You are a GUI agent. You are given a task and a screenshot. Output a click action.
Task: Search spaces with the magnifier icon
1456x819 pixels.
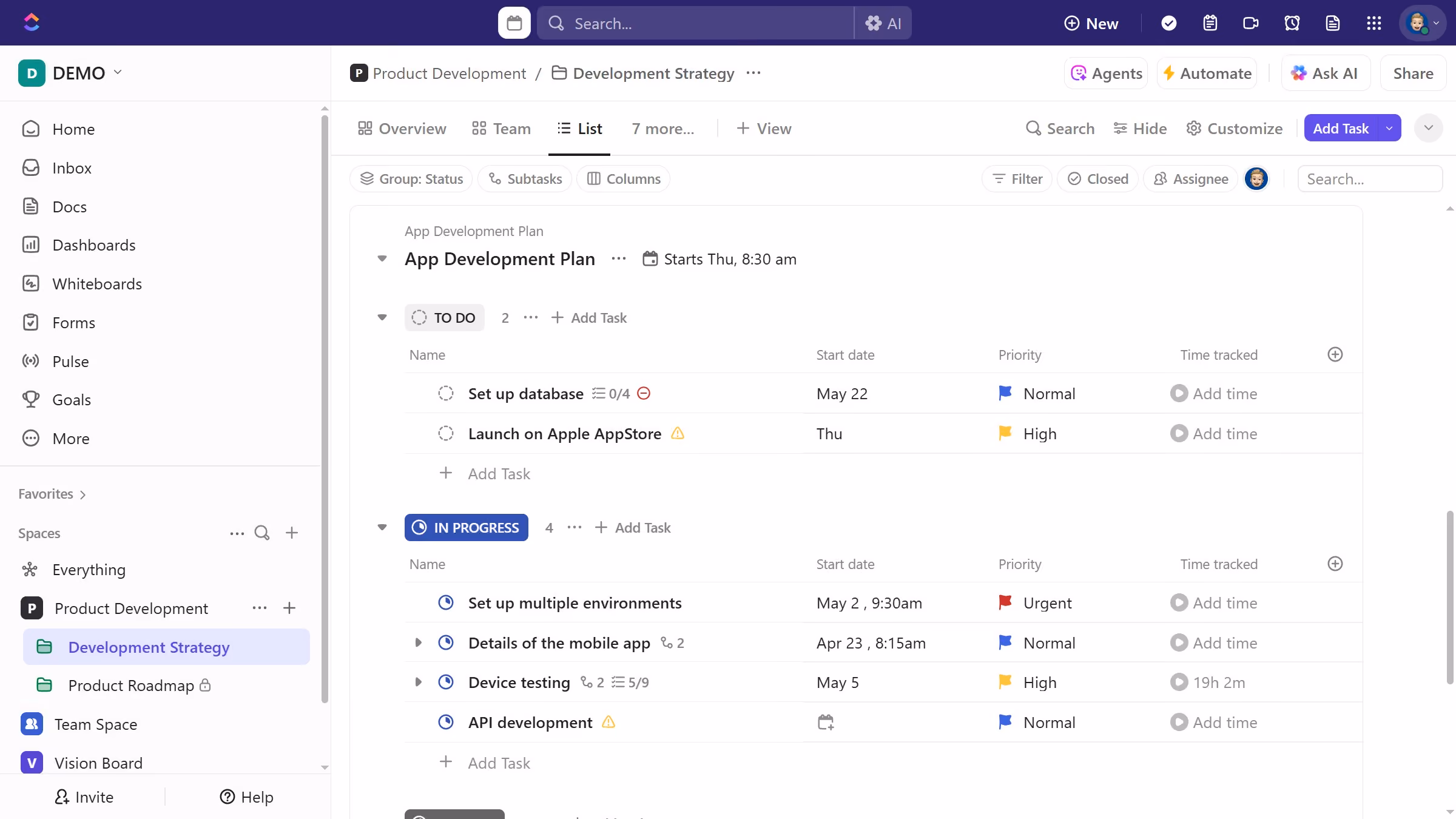tap(262, 533)
